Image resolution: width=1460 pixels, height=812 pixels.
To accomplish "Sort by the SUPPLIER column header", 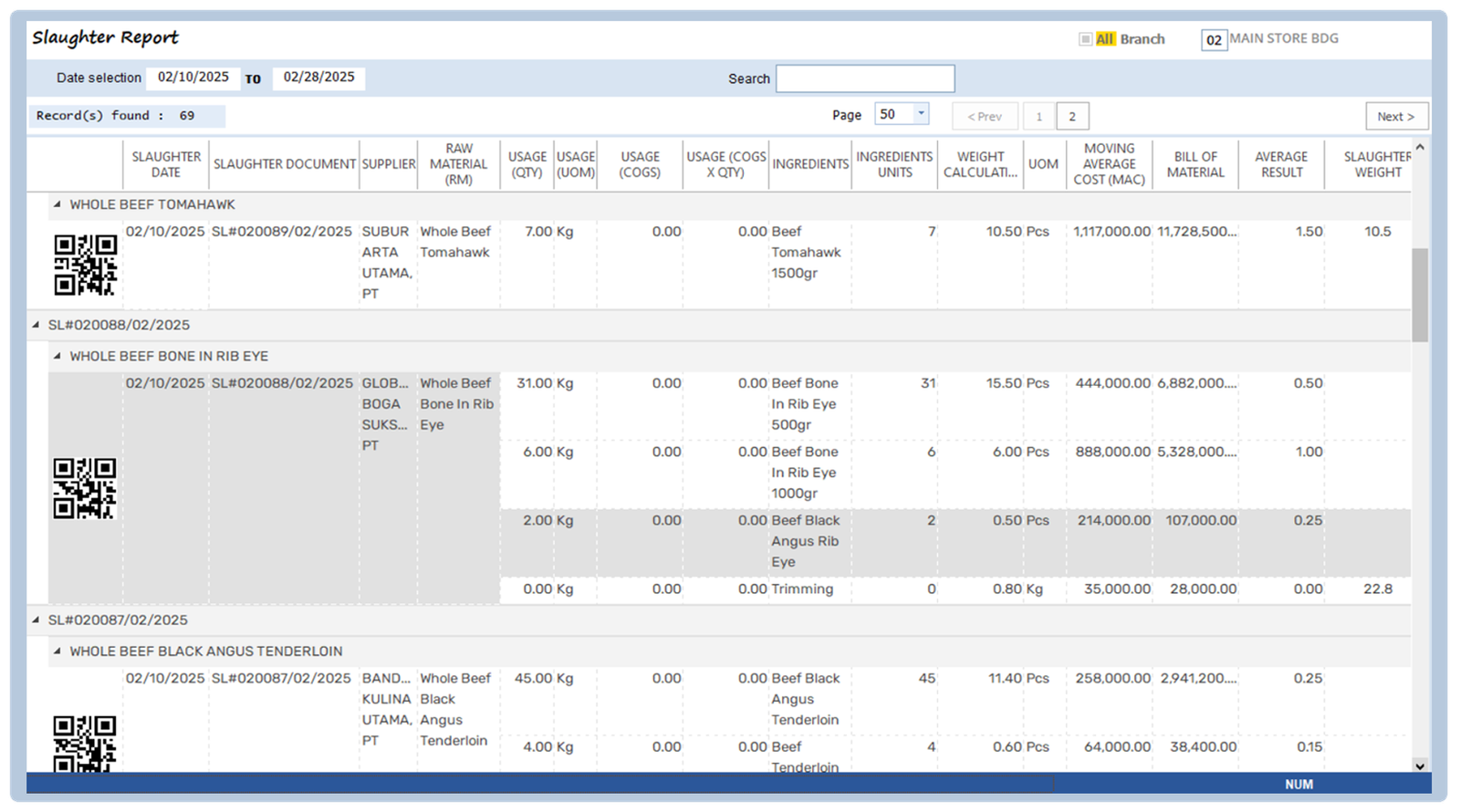I will point(389,164).
